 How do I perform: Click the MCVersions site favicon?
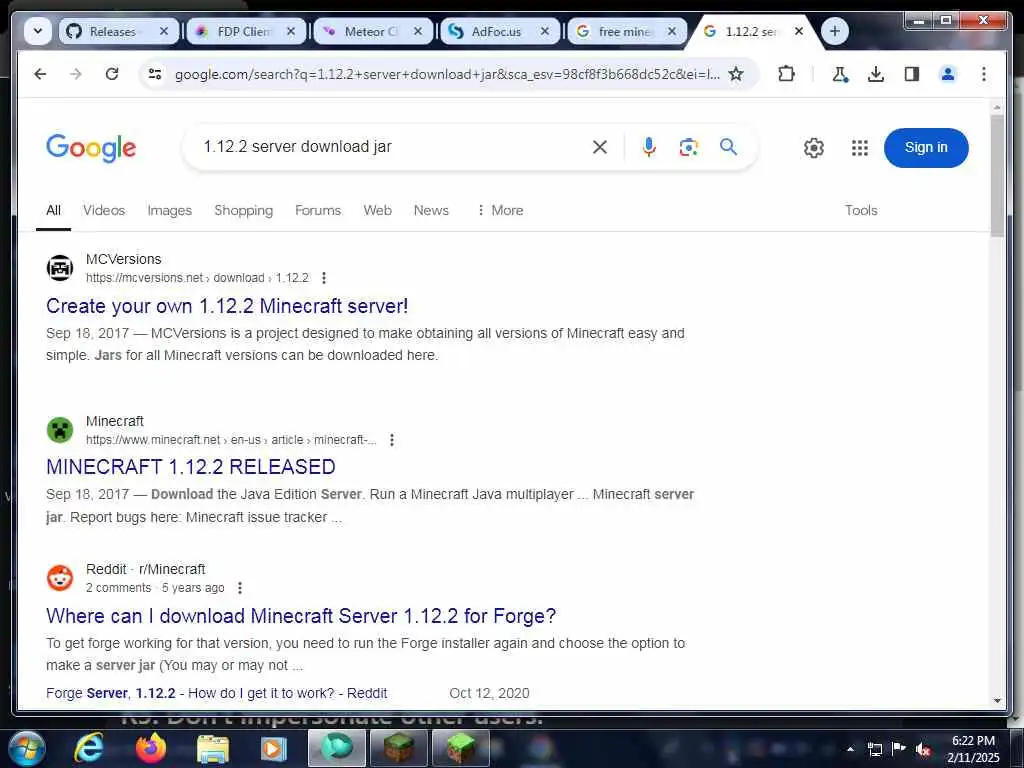(60, 268)
